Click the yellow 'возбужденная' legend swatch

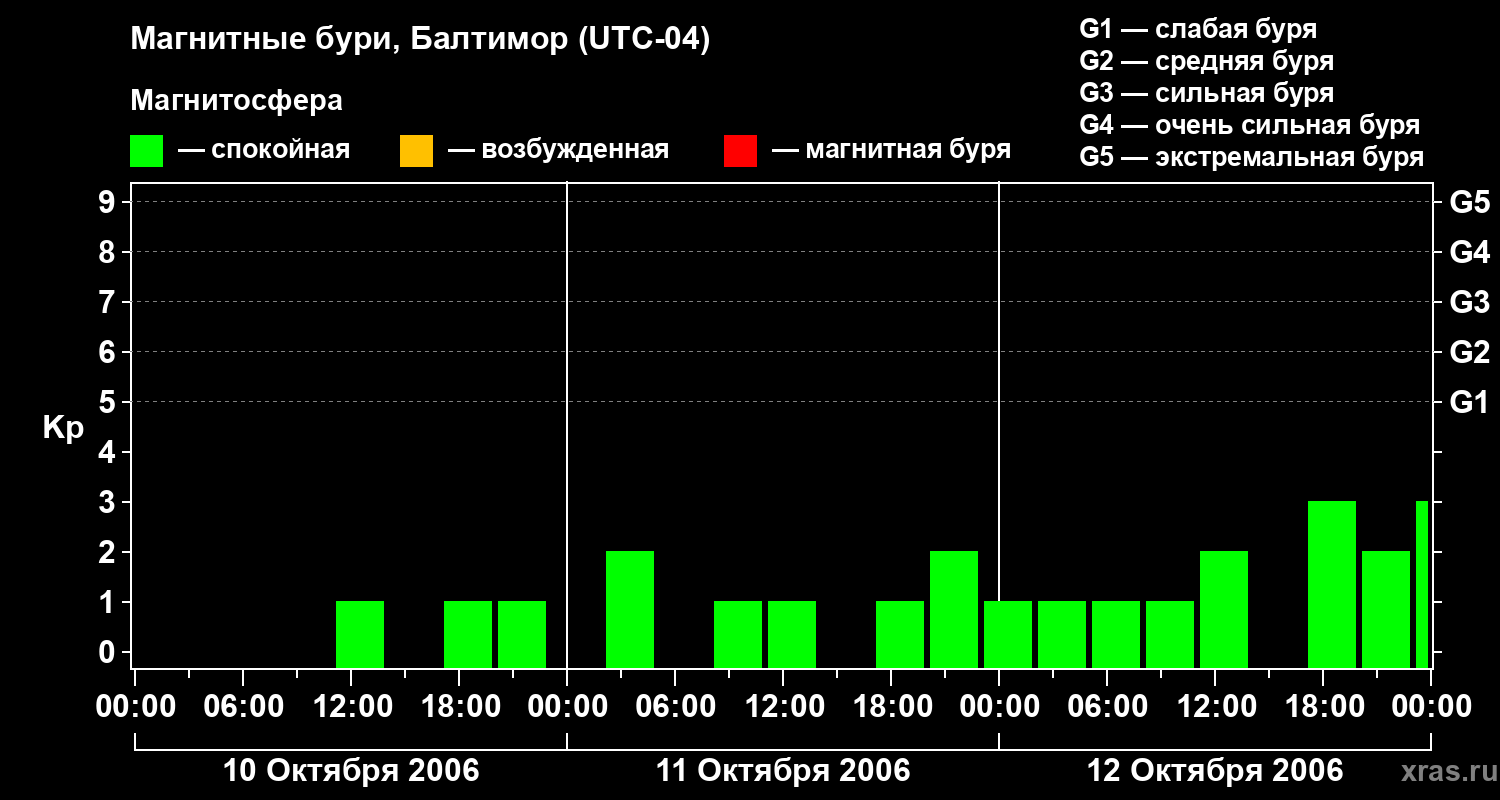pyautogui.click(x=416, y=151)
